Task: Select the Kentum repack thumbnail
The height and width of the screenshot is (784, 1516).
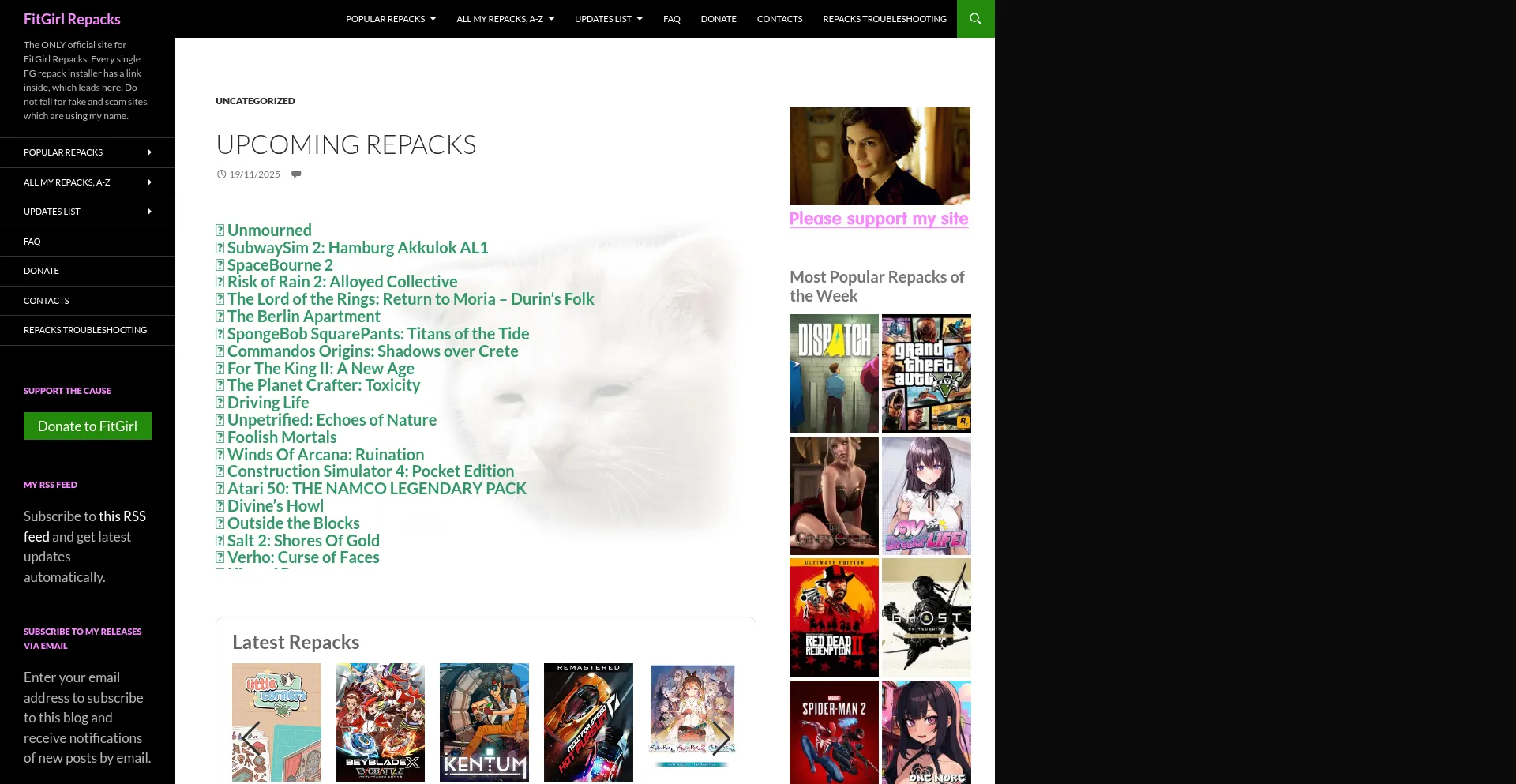Action: 484,722
